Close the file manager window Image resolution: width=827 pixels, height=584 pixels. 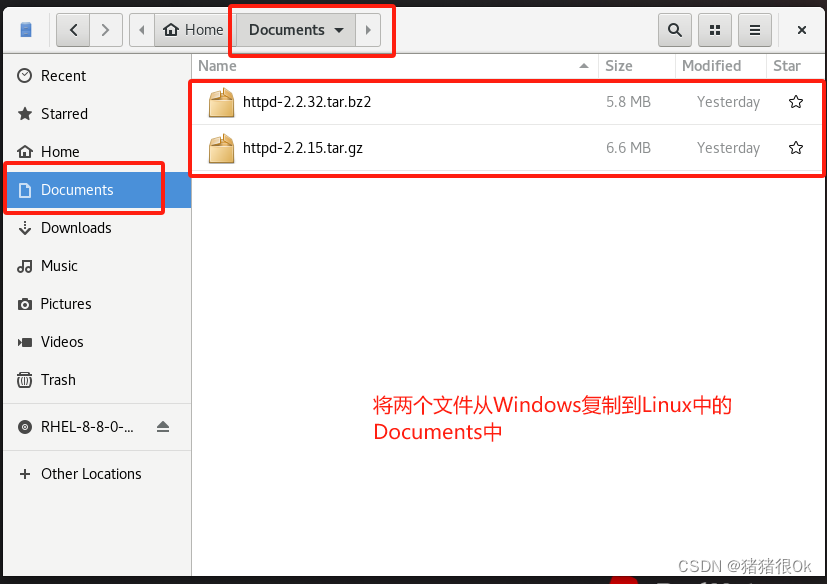click(802, 30)
